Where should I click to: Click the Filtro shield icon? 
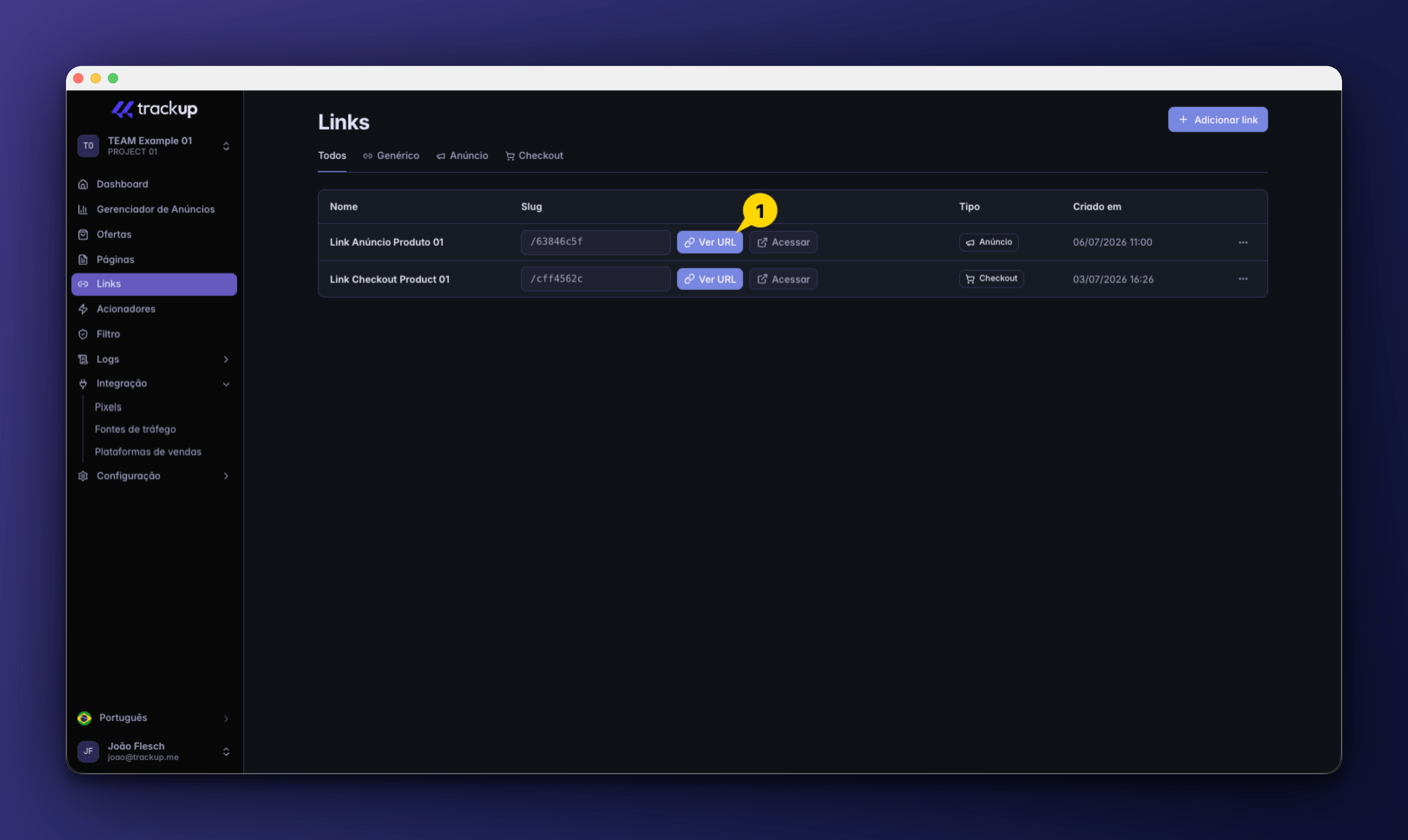(83, 334)
